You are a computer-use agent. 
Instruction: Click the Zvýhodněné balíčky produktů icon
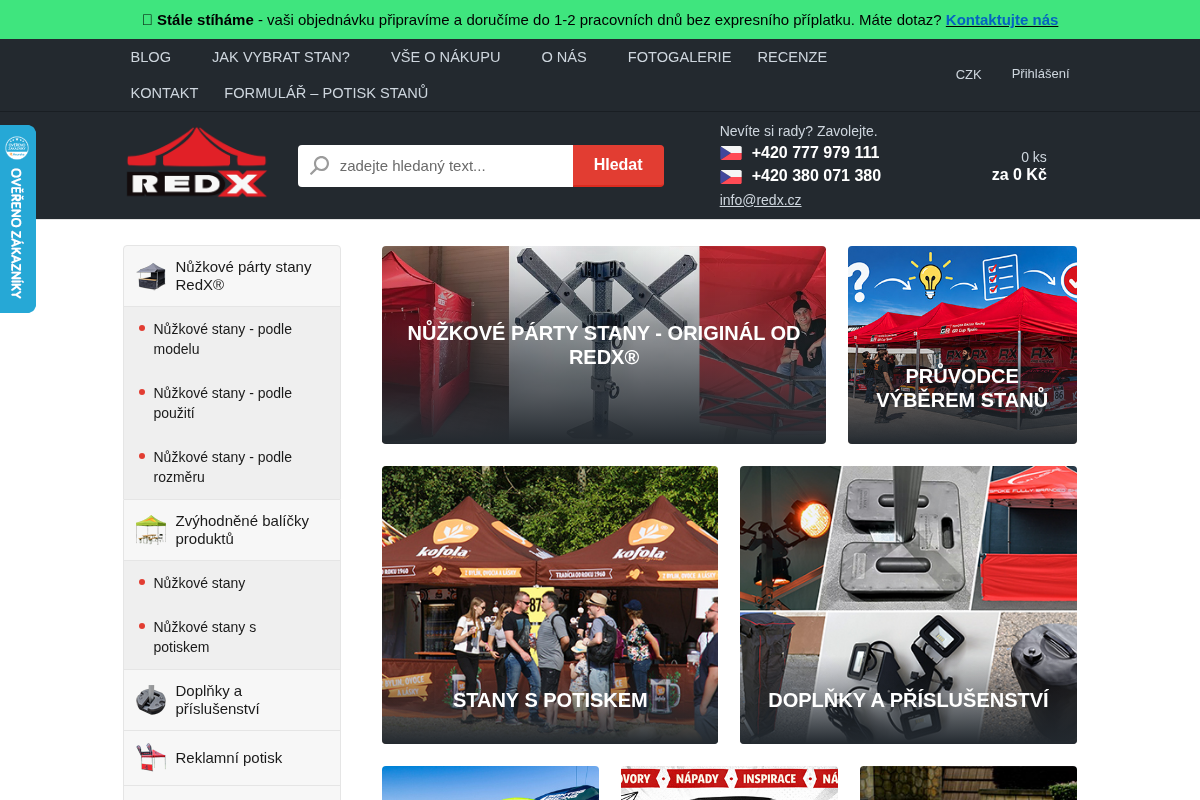pyautogui.click(x=151, y=530)
